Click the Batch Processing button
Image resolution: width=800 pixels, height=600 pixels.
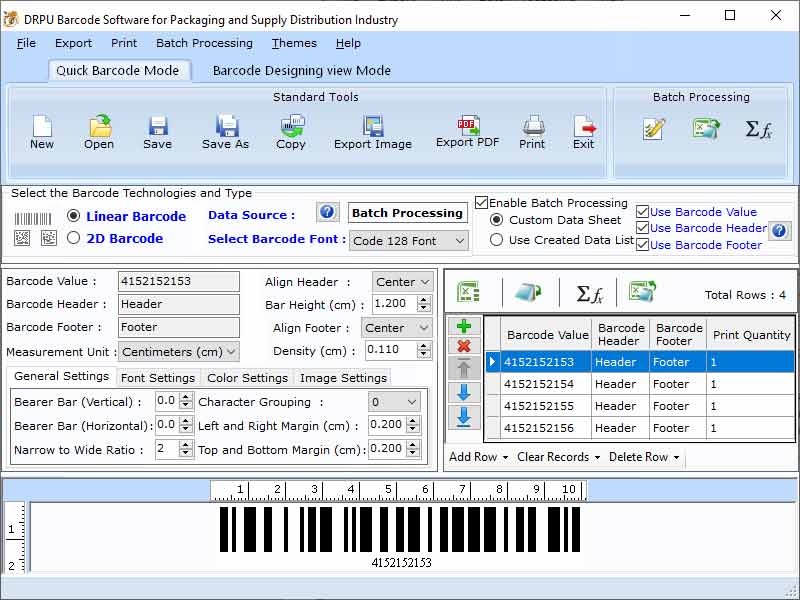click(x=407, y=212)
